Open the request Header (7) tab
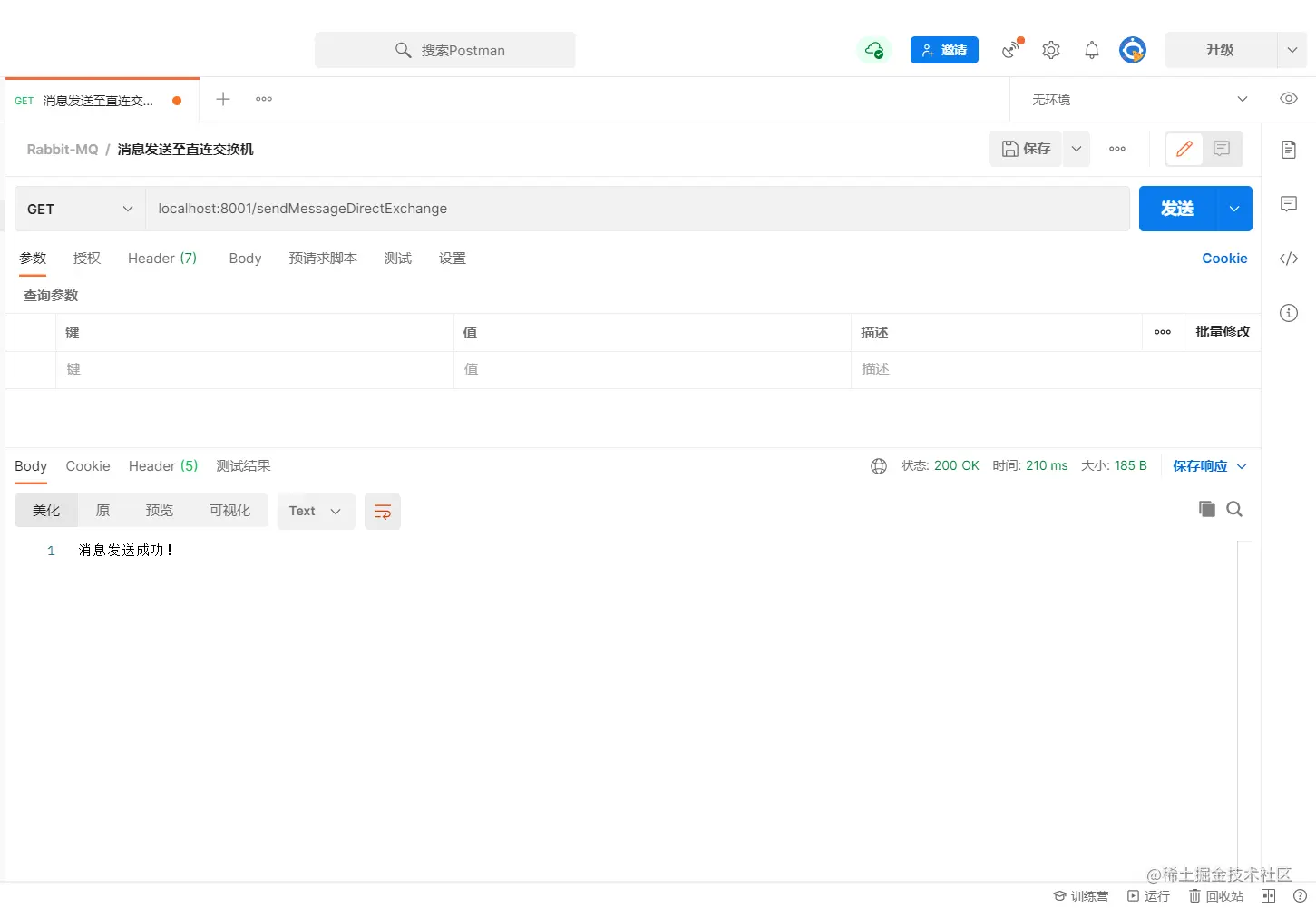1316x908 pixels. coord(162,259)
